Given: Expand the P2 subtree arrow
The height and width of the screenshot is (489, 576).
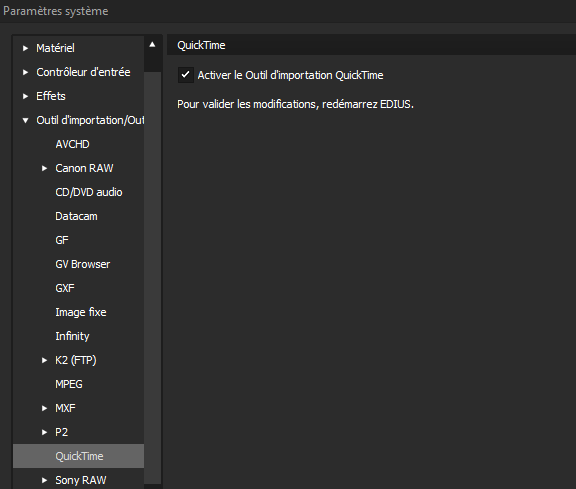Looking at the screenshot, I should (x=44, y=432).
